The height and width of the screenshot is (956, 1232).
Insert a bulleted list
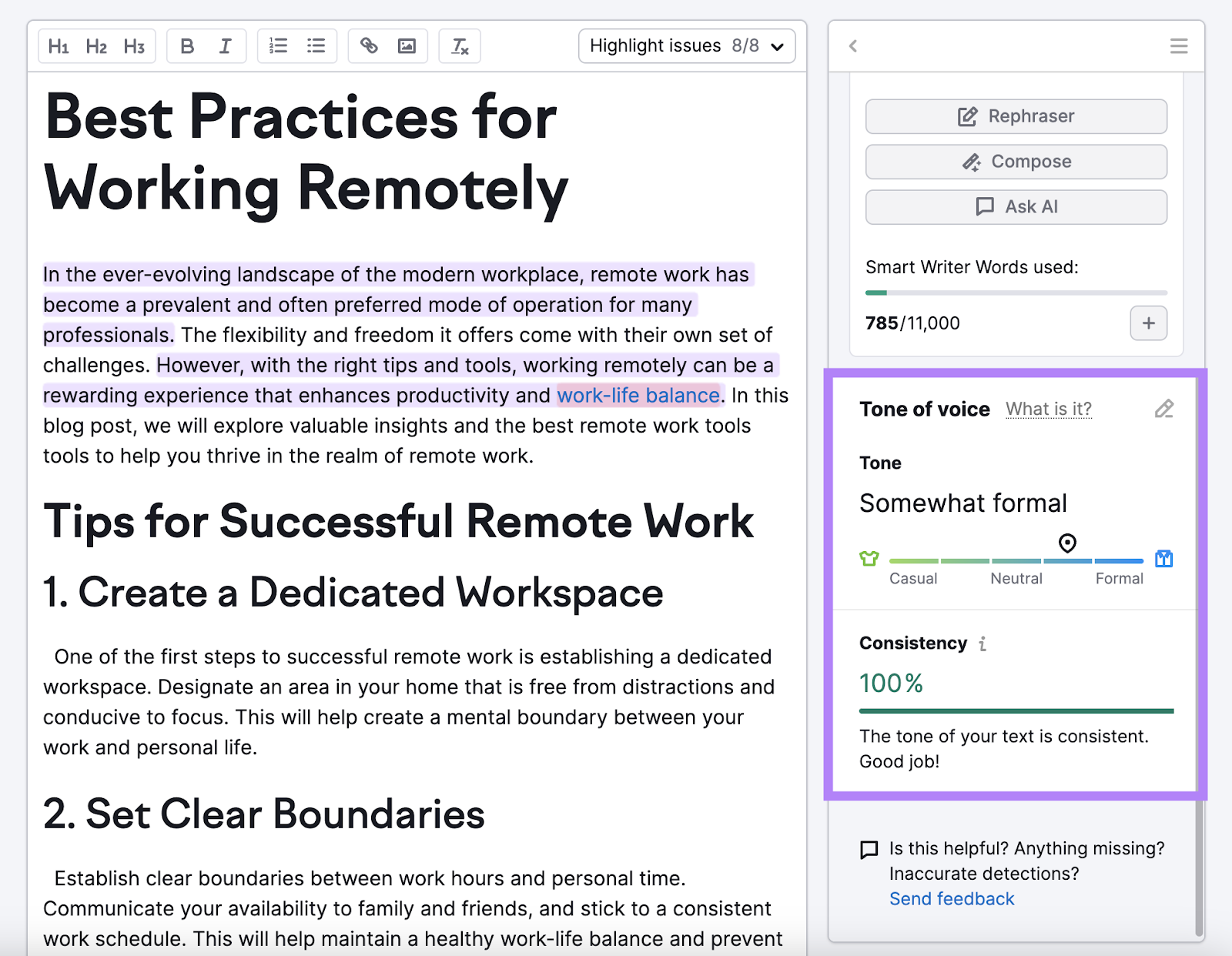tap(315, 45)
